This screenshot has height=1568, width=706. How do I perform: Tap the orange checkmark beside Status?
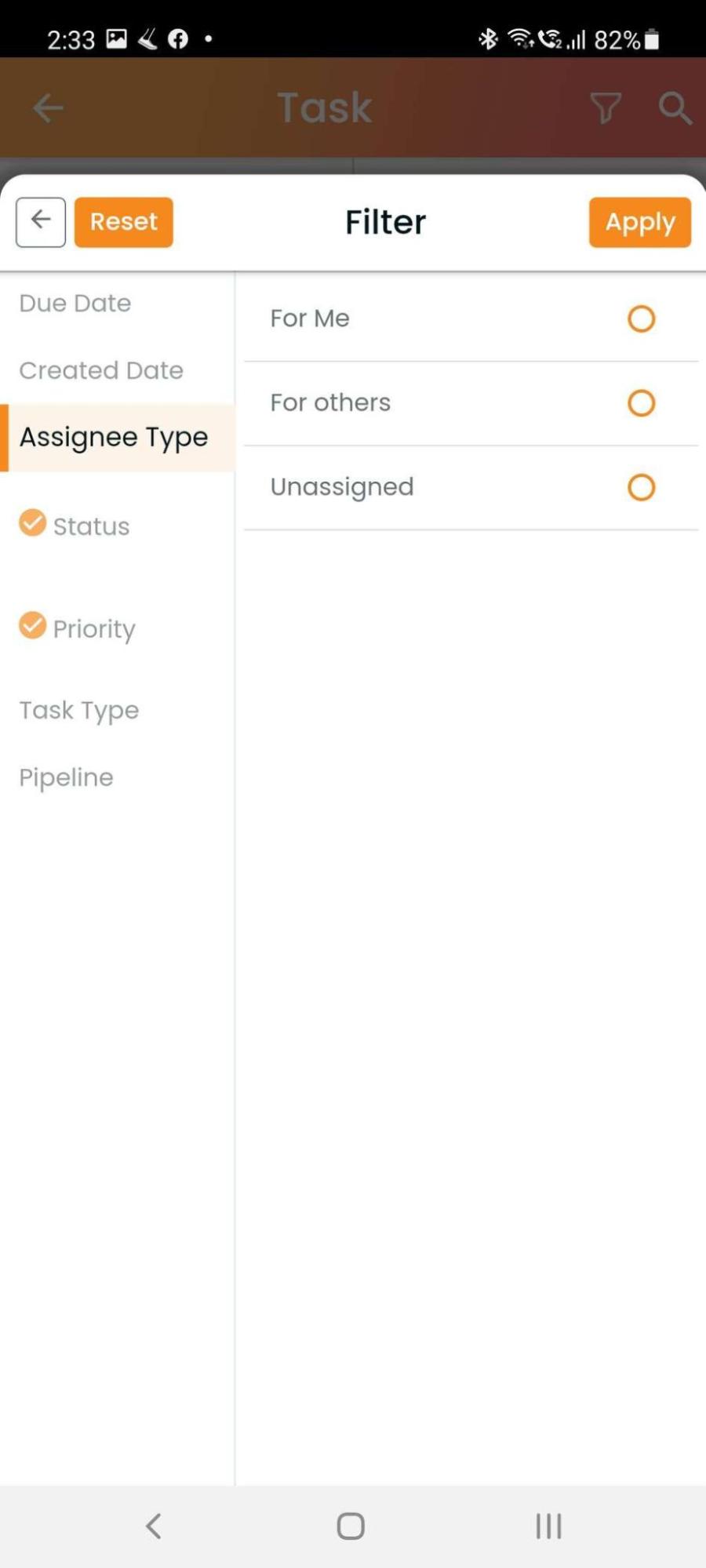click(32, 522)
